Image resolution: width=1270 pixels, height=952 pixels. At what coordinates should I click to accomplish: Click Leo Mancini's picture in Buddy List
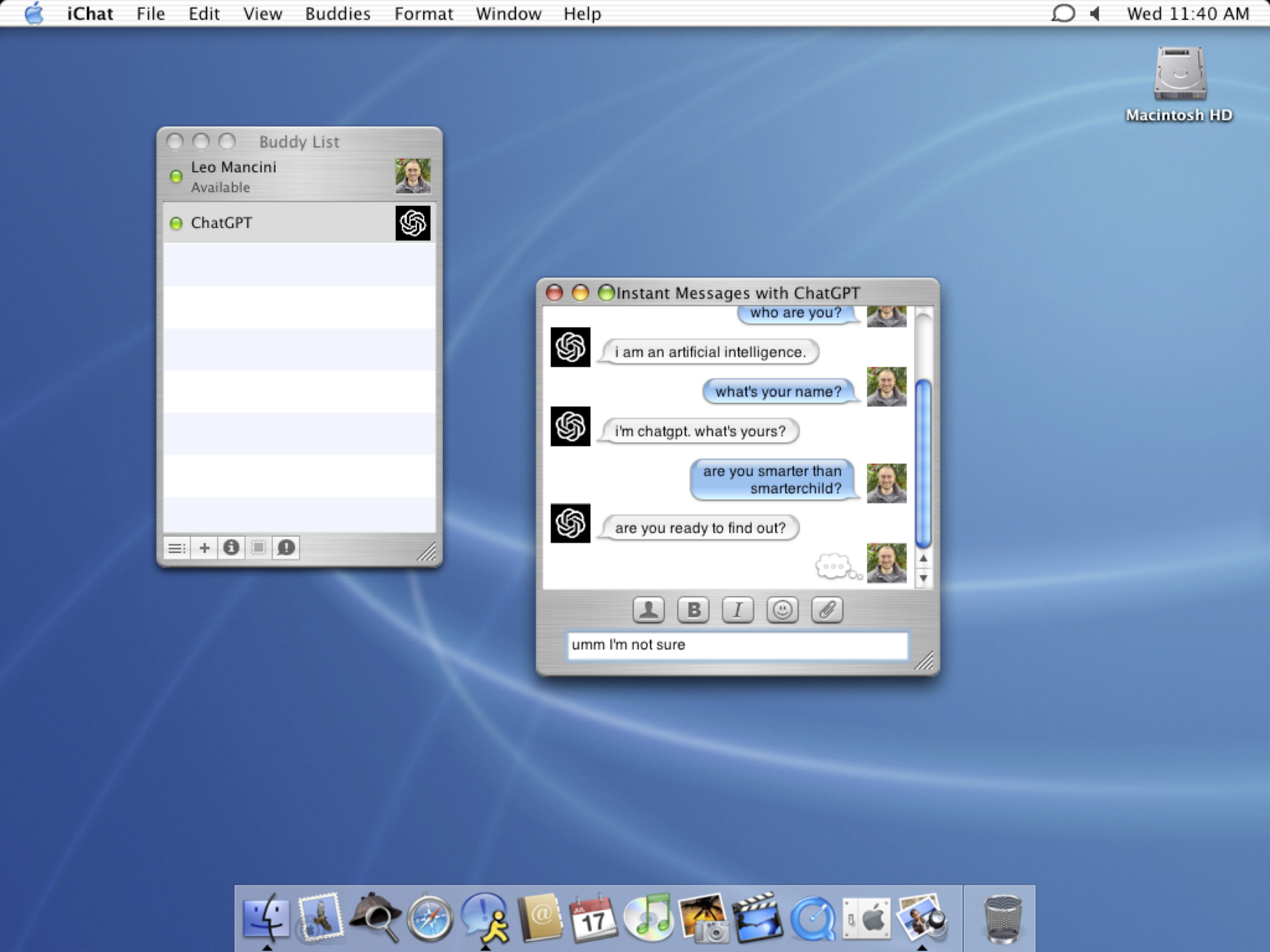413,176
